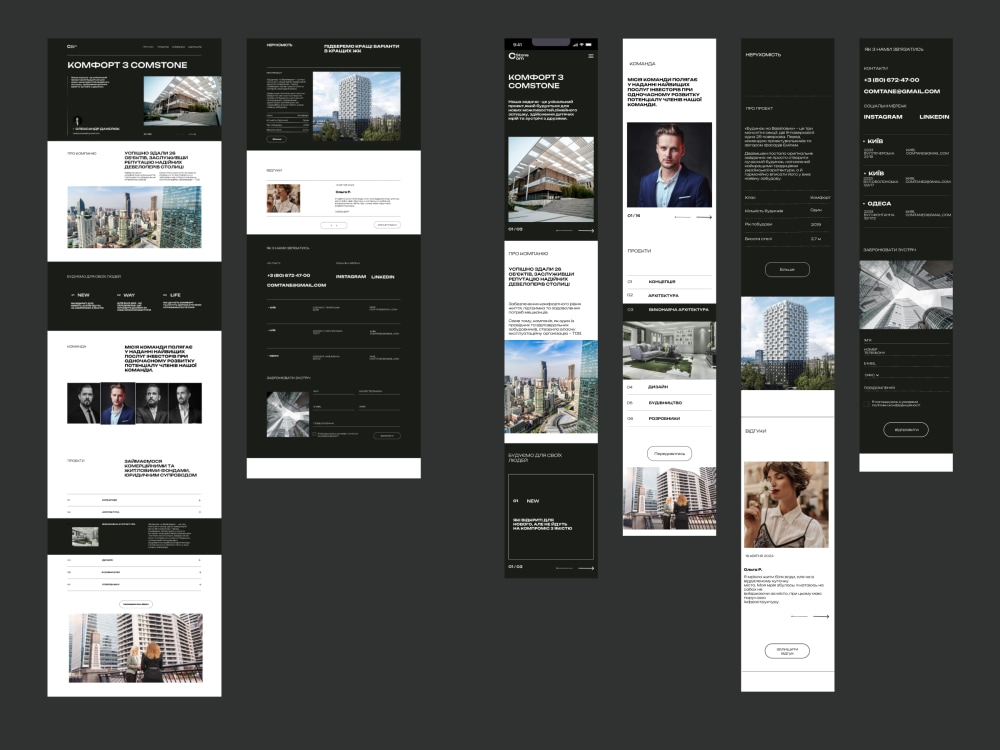Select the WAY item in desktop dark section
The height and width of the screenshot is (750, 1000).
click(x=134, y=302)
